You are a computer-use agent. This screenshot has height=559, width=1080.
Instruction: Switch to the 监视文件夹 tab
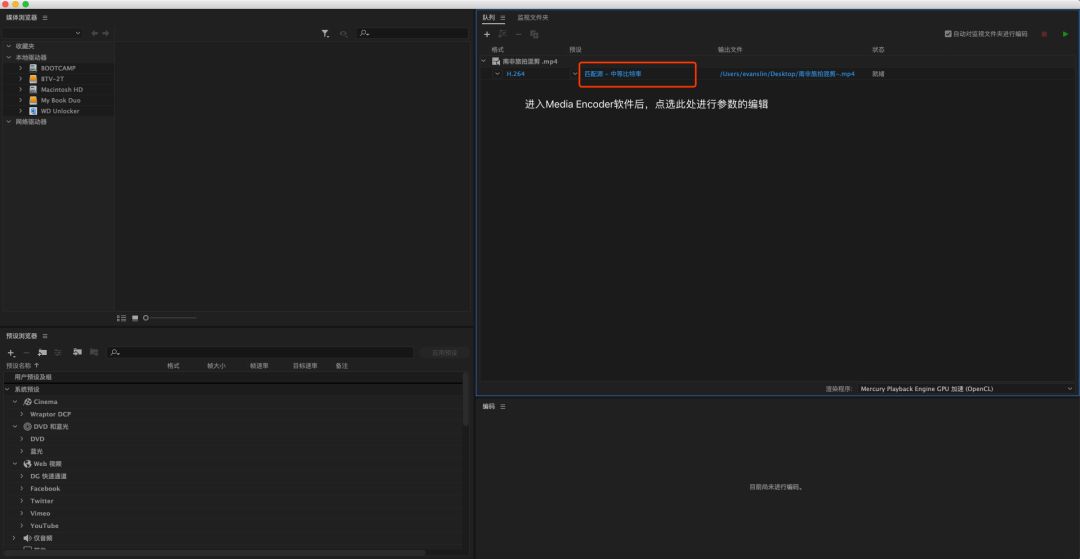(532, 18)
